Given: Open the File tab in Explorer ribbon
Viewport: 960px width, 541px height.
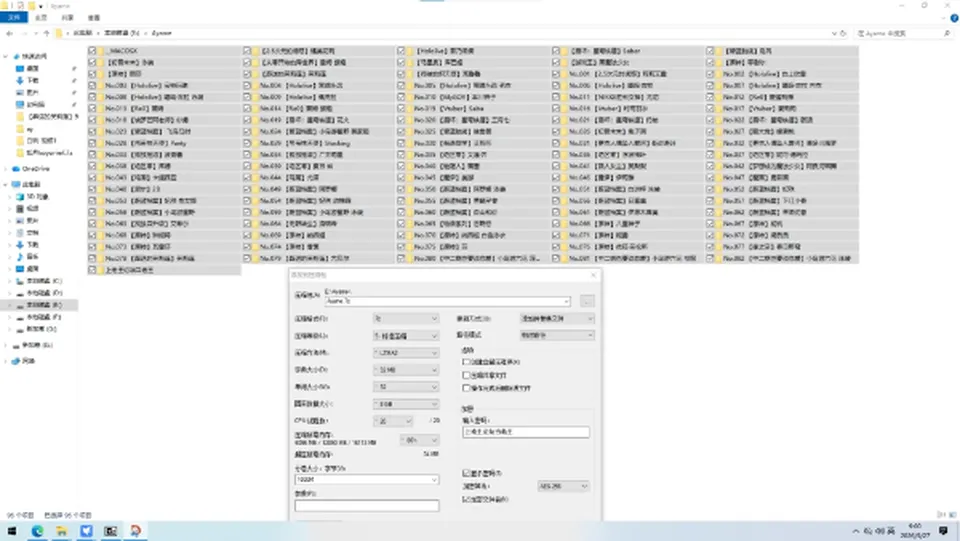Looking at the screenshot, I should pos(13,18).
